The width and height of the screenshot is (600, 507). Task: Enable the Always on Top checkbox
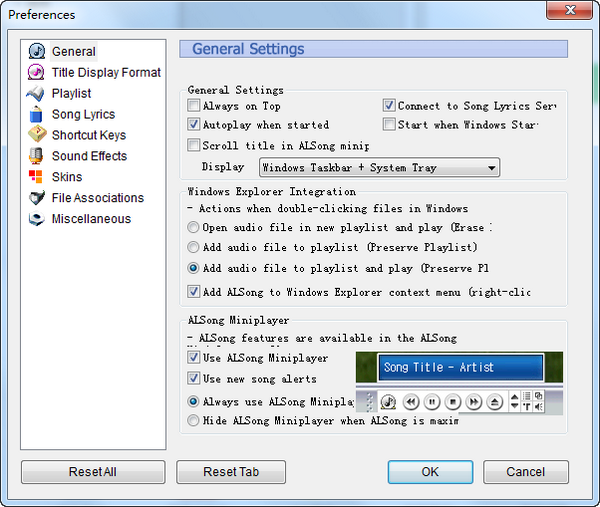194,106
